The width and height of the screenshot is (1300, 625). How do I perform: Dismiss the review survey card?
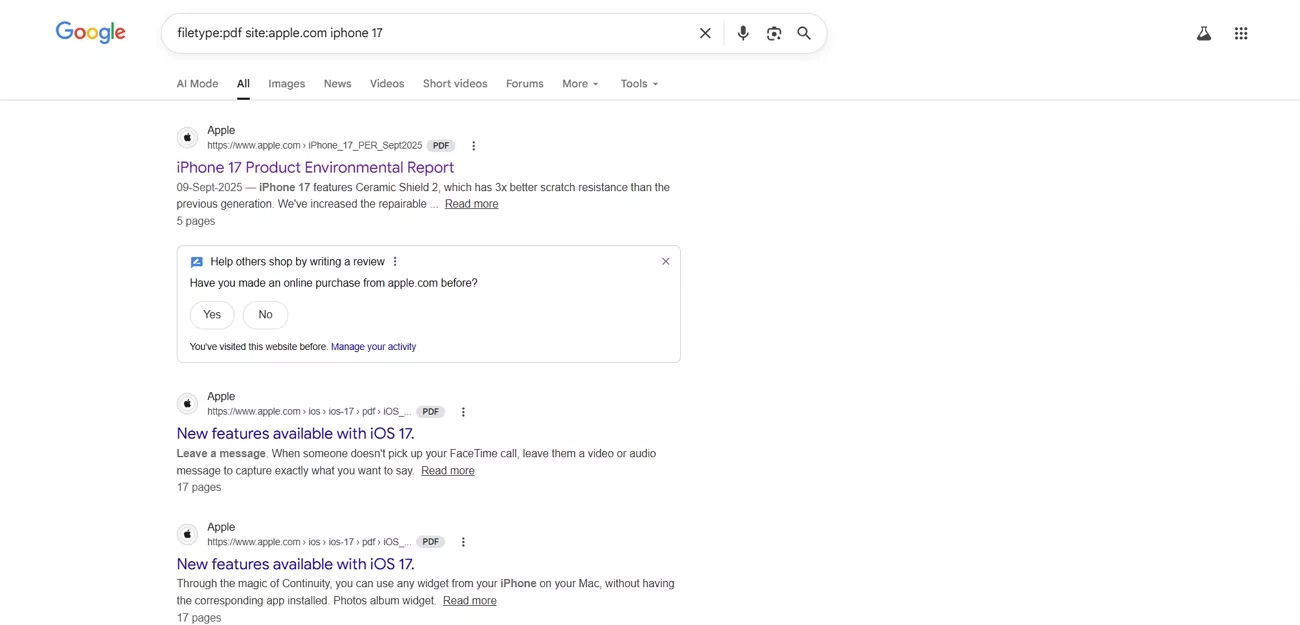click(665, 261)
